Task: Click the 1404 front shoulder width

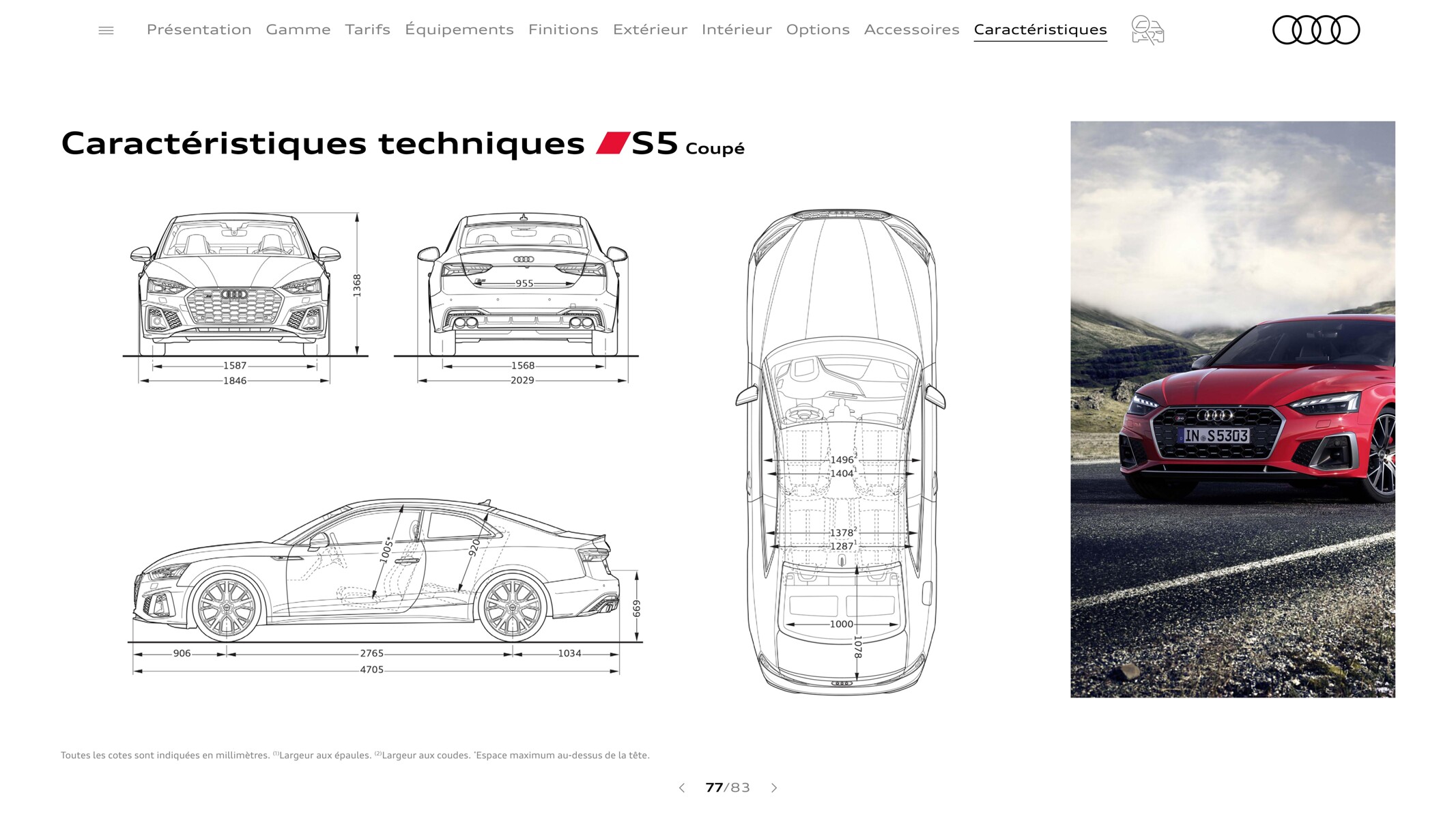Action: point(842,473)
